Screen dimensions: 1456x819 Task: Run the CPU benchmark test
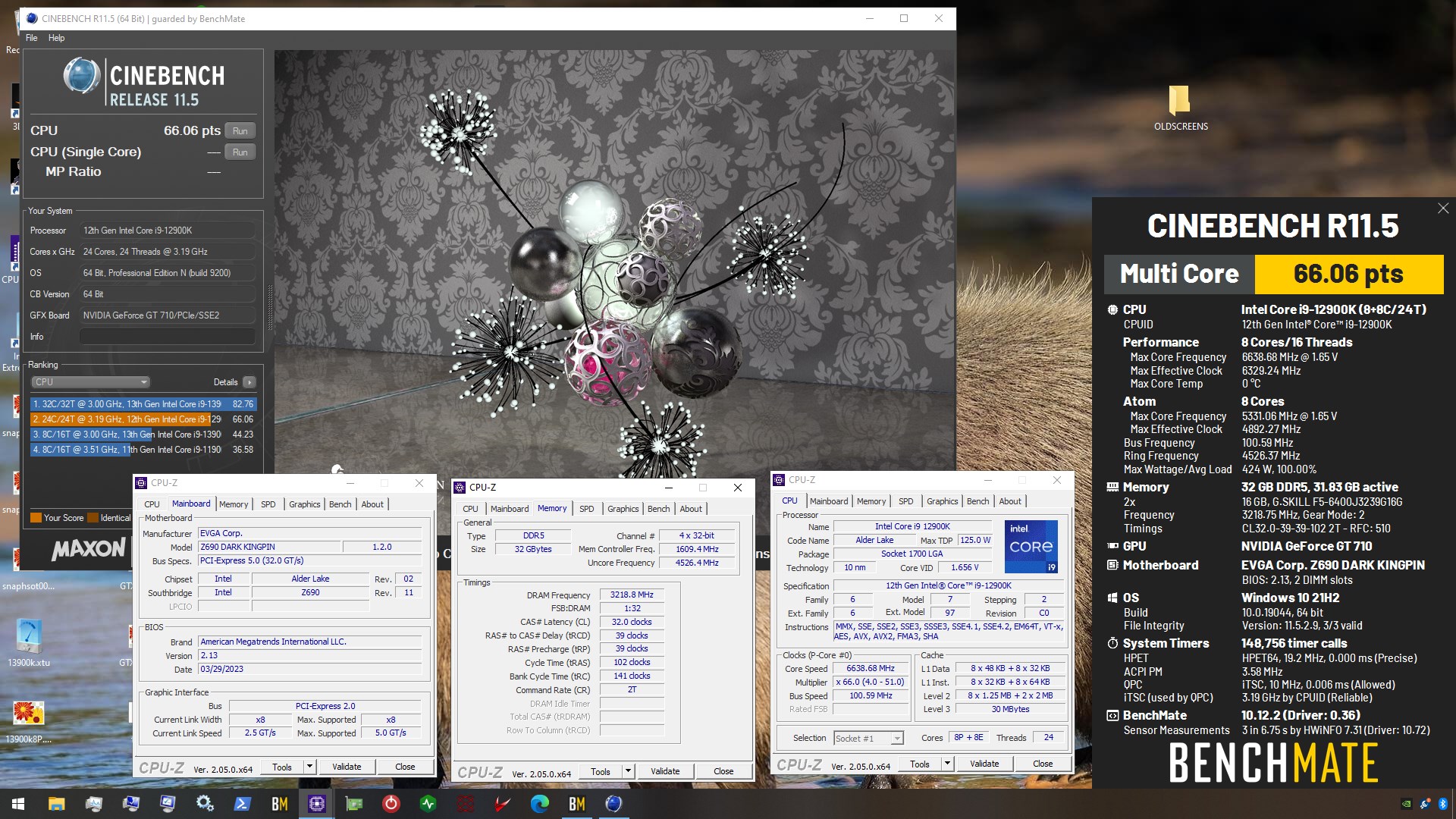[x=240, y=131]
